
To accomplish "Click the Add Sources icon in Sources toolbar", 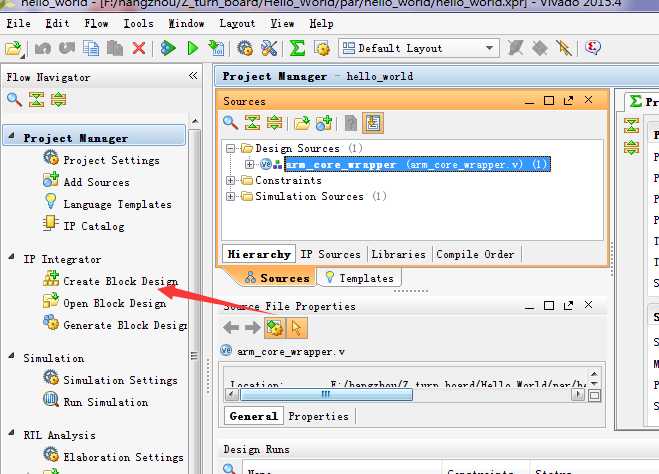I will [324, 123].
